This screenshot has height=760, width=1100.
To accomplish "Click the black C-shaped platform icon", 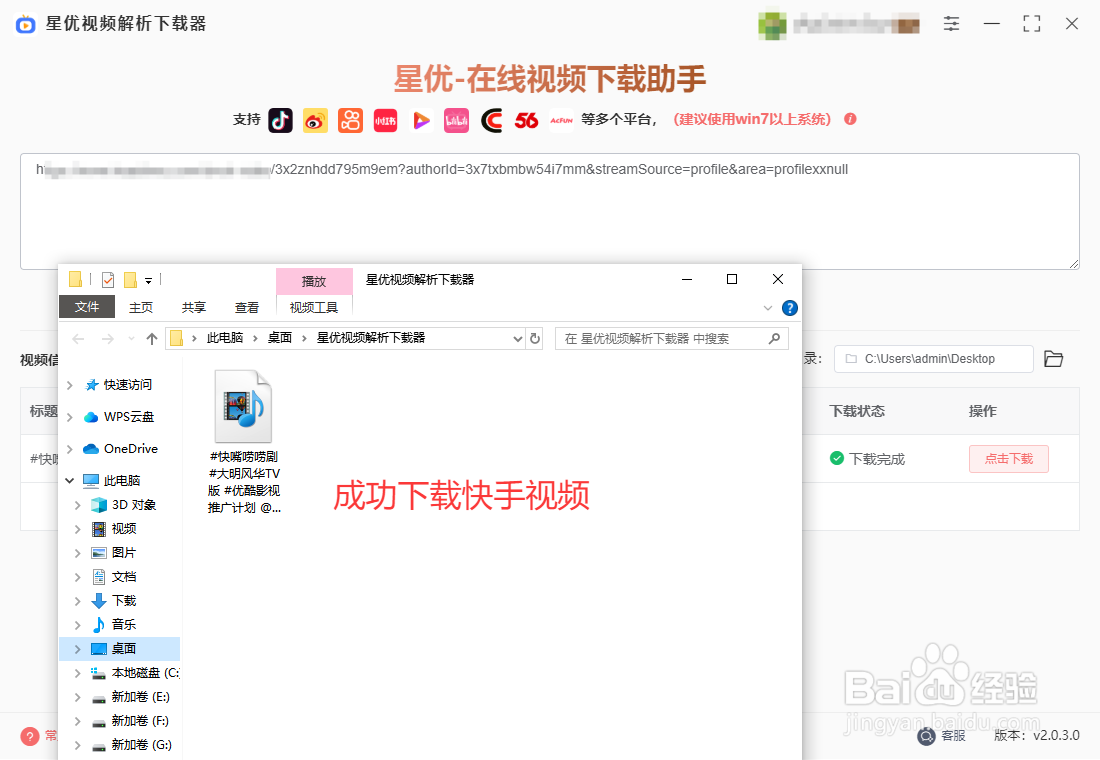I will 492,121.
